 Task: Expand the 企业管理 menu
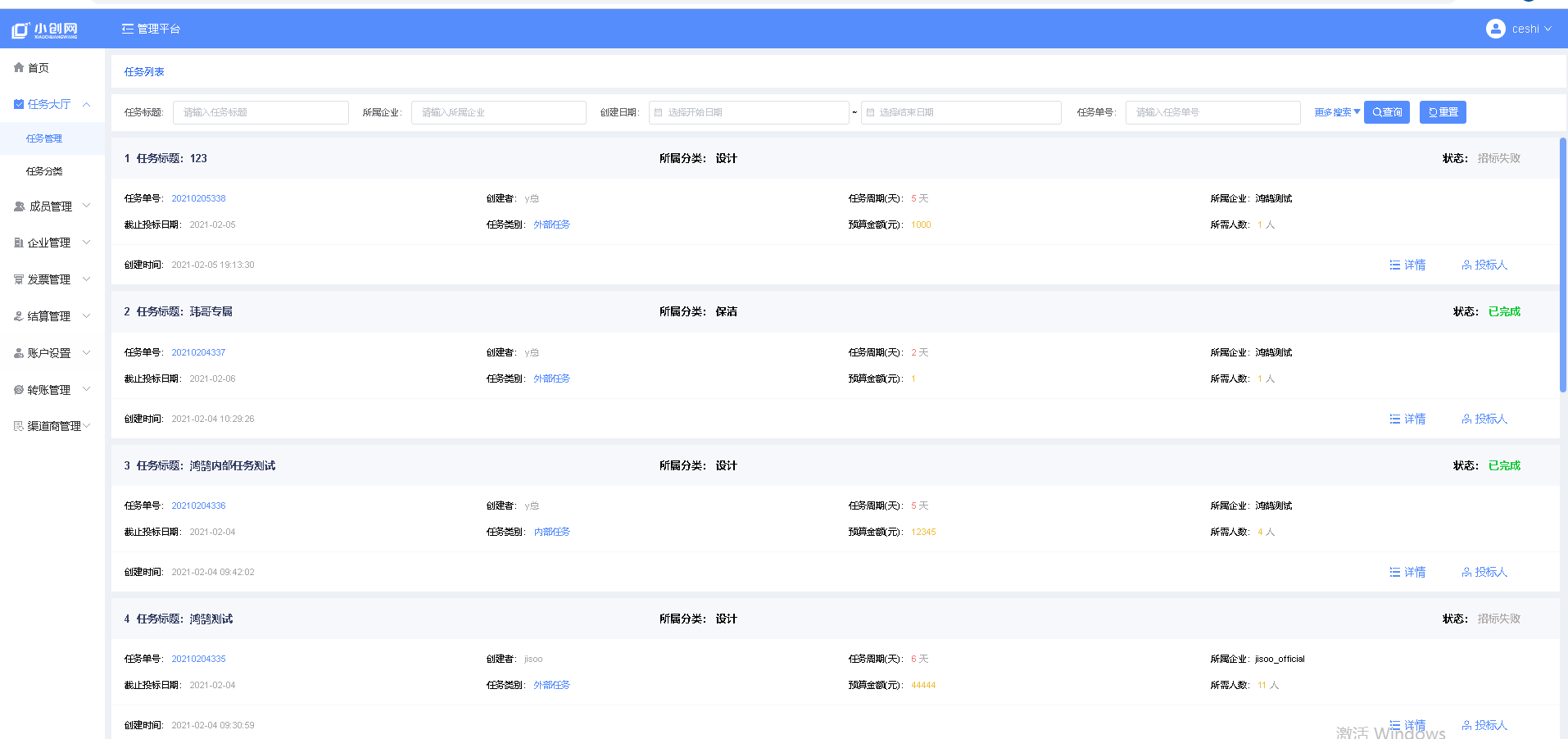tap(86, 243)
